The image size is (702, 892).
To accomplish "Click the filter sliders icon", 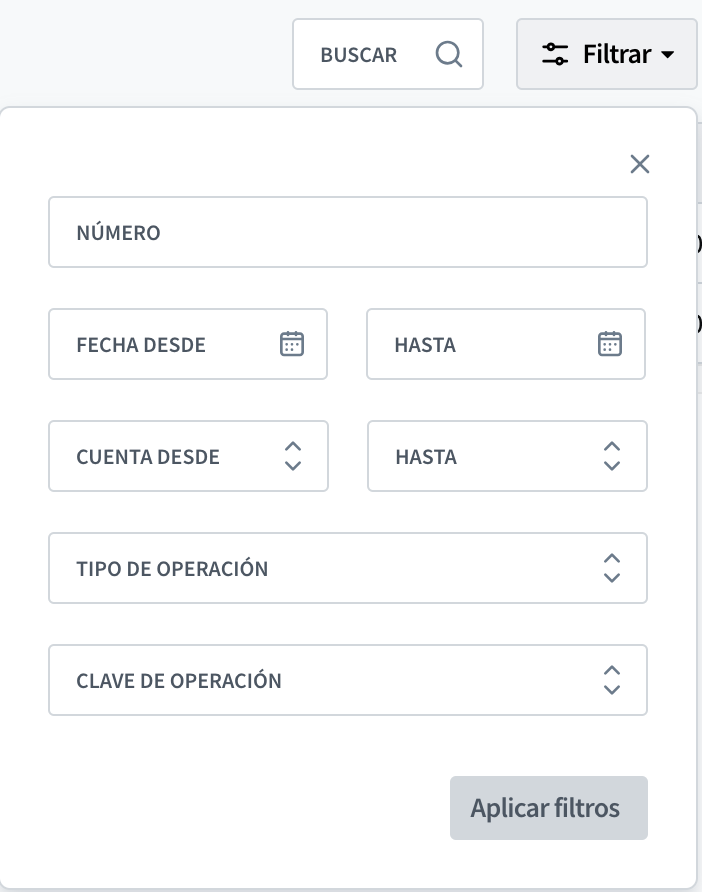I will 555,54.
